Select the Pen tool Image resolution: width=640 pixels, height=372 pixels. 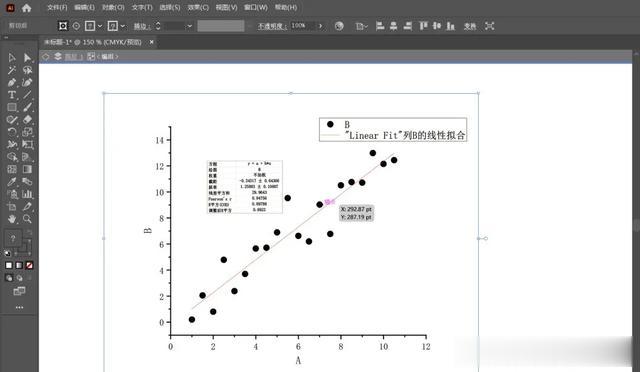tap(11, 82)
